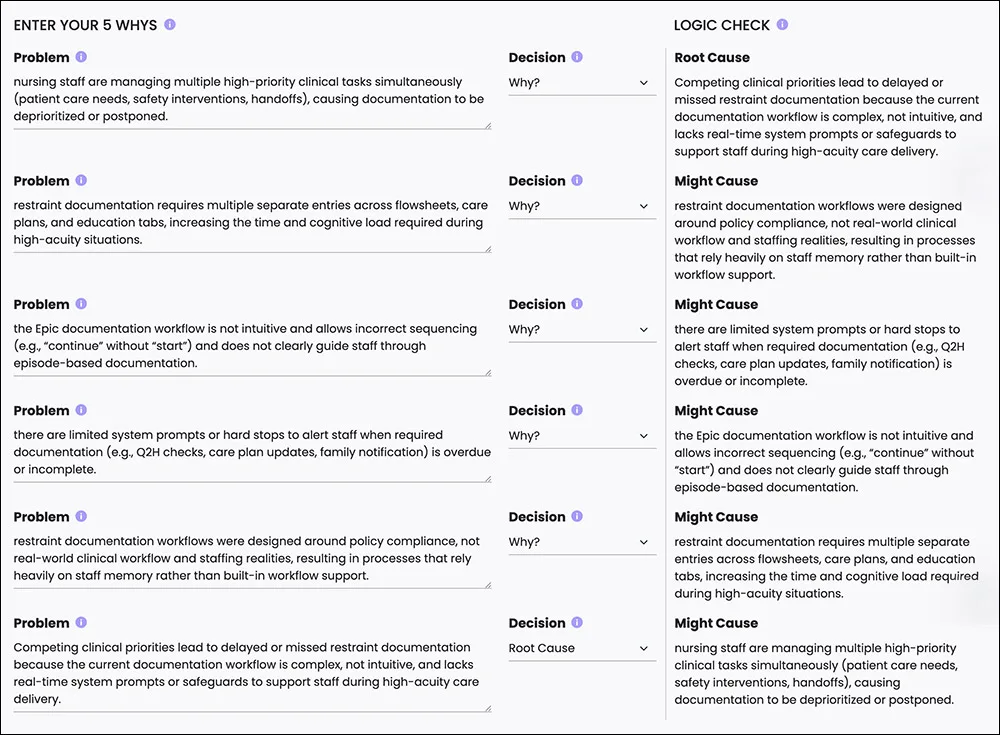
Task: Open the first Why? decision dropdown
Action: 582,83
